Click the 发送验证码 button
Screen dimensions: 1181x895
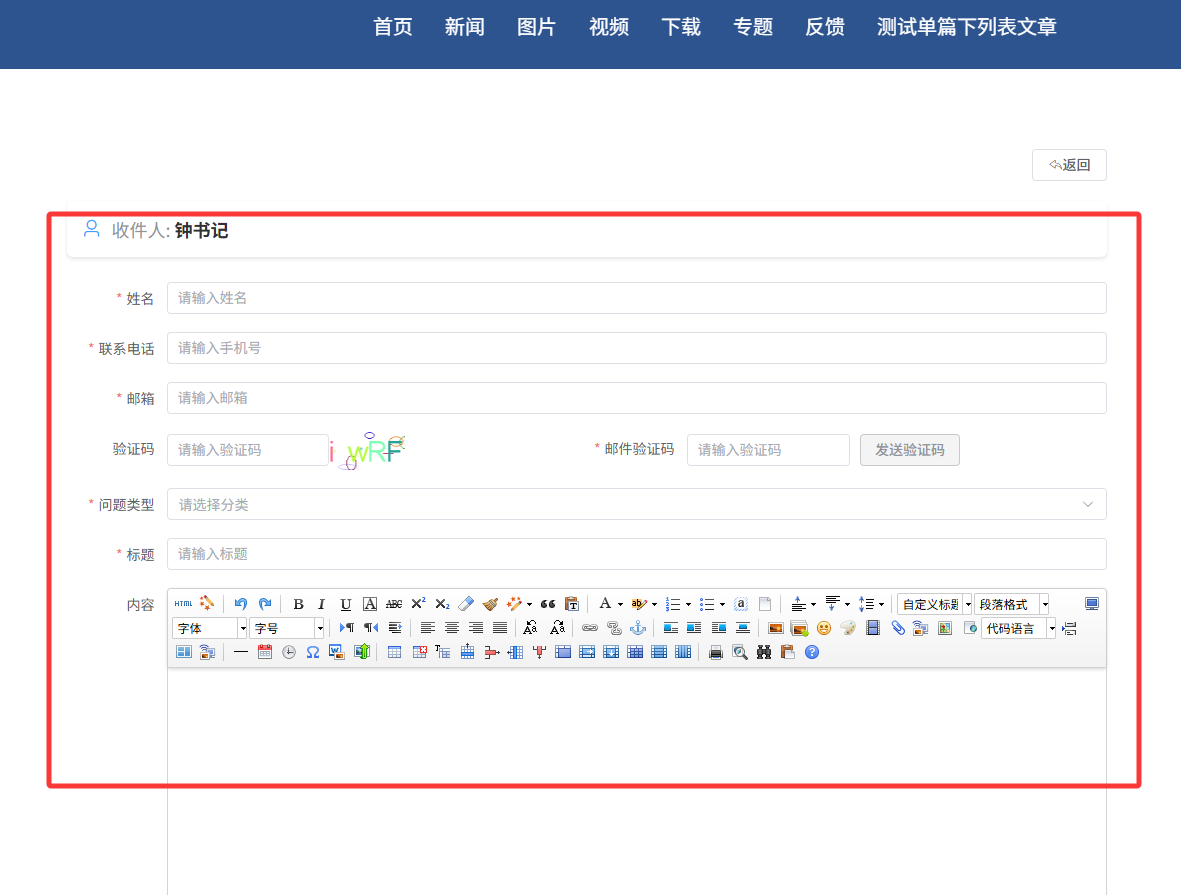[x=909, y=450]
